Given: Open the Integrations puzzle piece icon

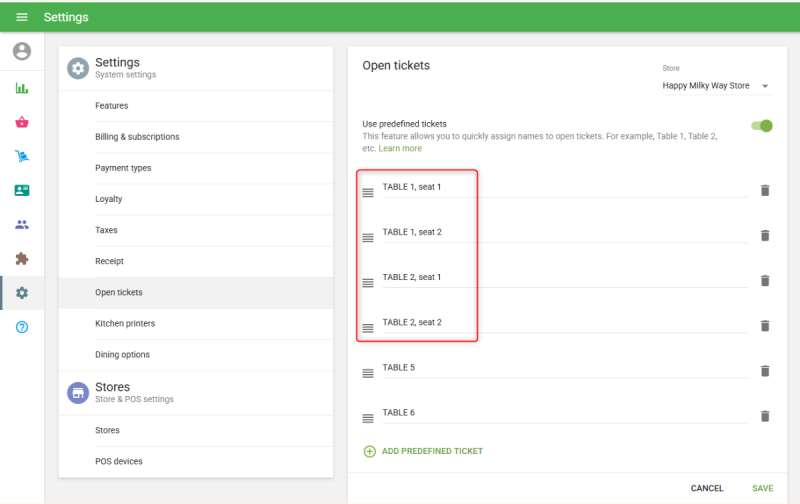Looking at the screenshot, I should (x=22, y=258).
